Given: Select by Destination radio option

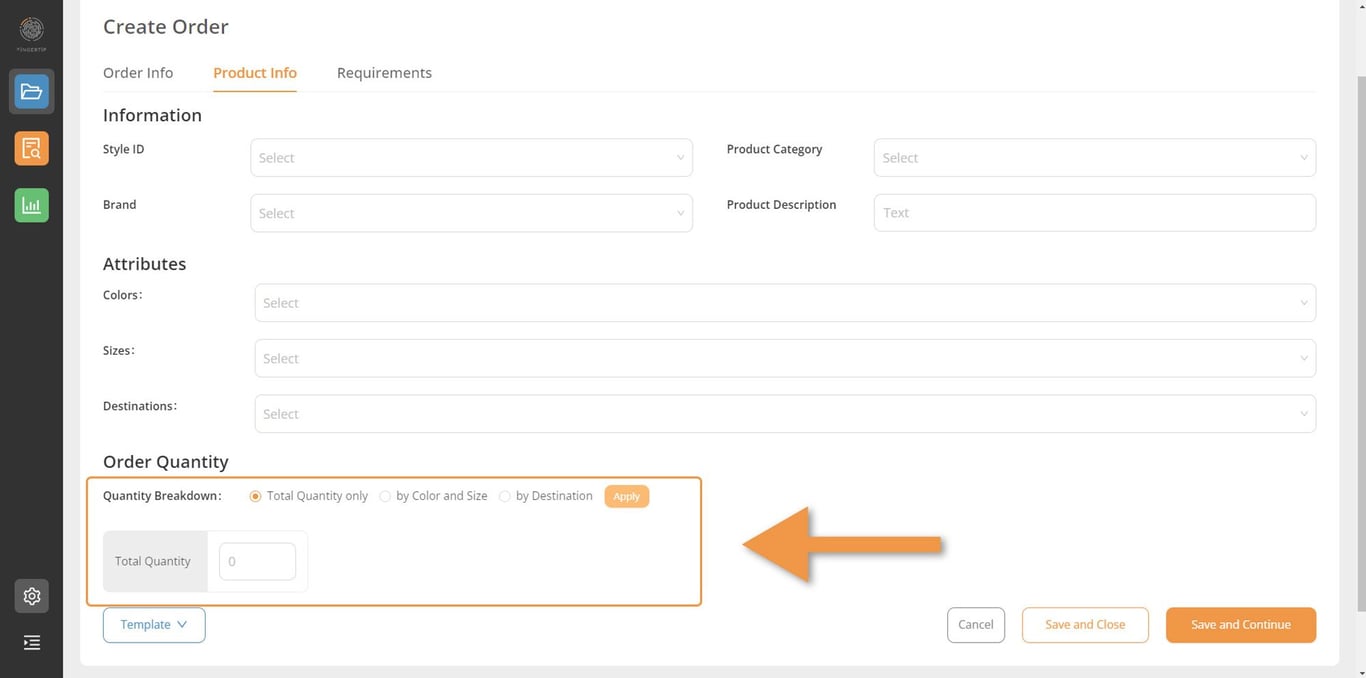Looking at the screenshot, I should point(505,496).
